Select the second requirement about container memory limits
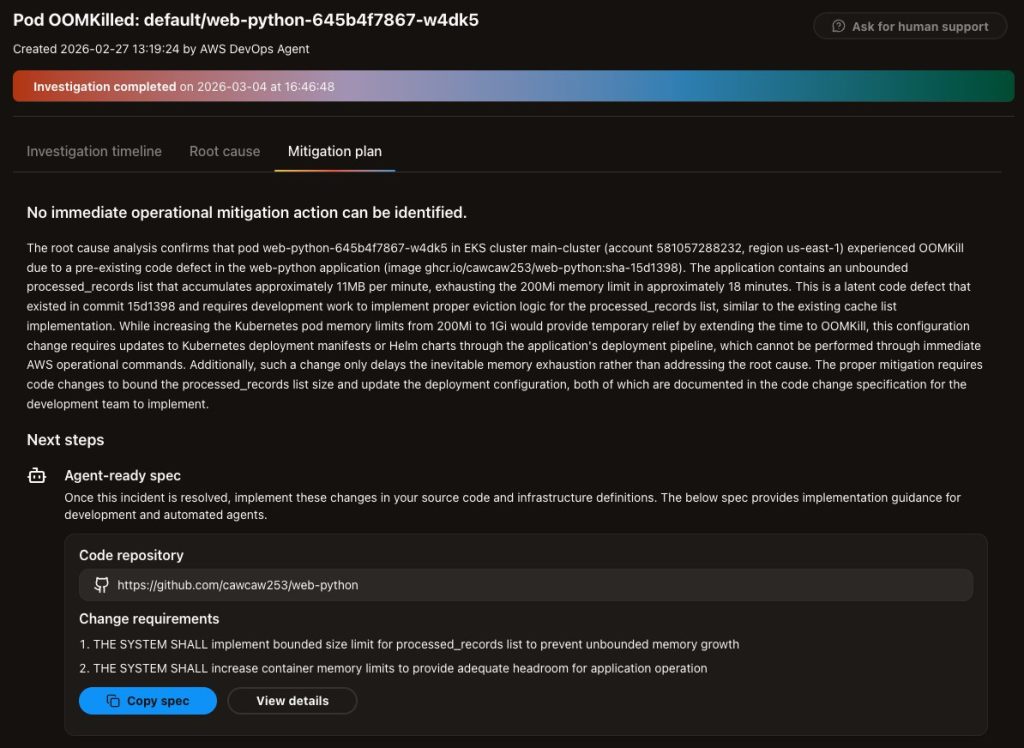Image resolution: width=1024 pixels, height=748 pixels. coord(400,668)
